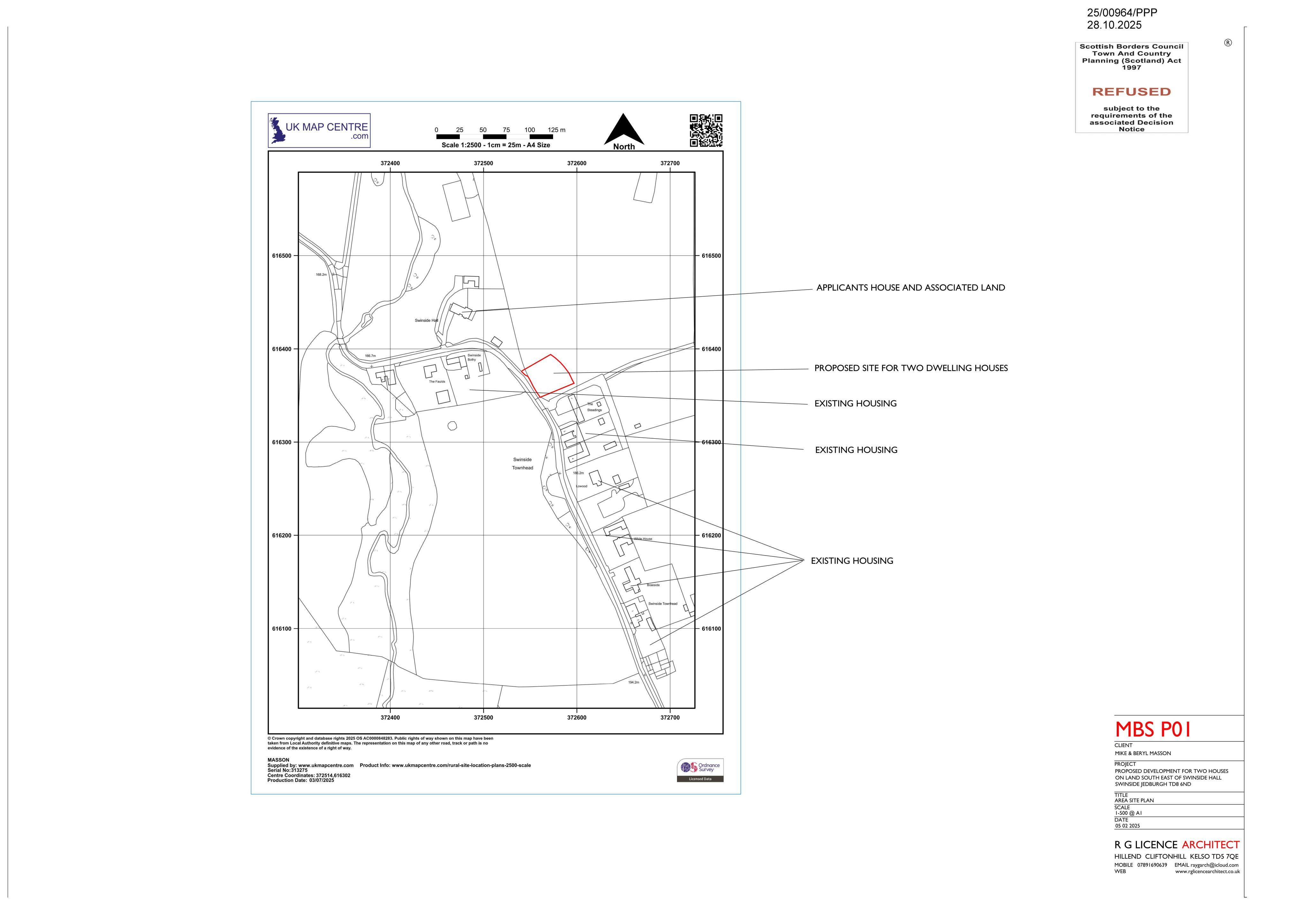
Task: Click the 'Braeside' map label
Action: tap(653, 585)
